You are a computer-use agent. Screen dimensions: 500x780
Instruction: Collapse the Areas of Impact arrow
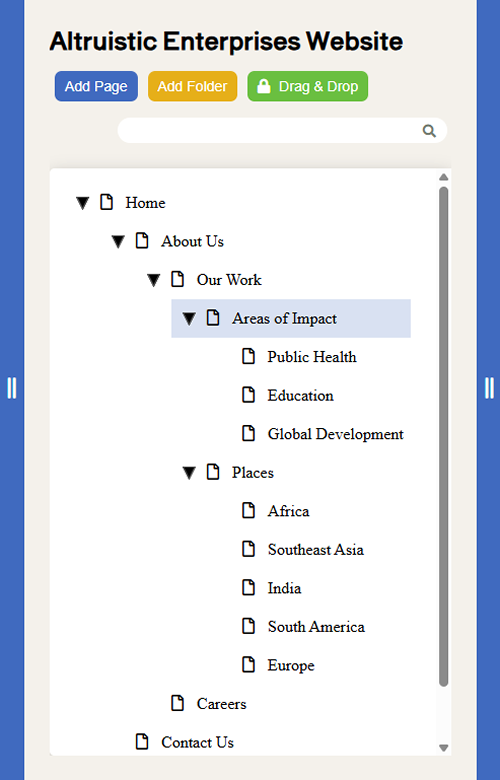pos(189,318)
